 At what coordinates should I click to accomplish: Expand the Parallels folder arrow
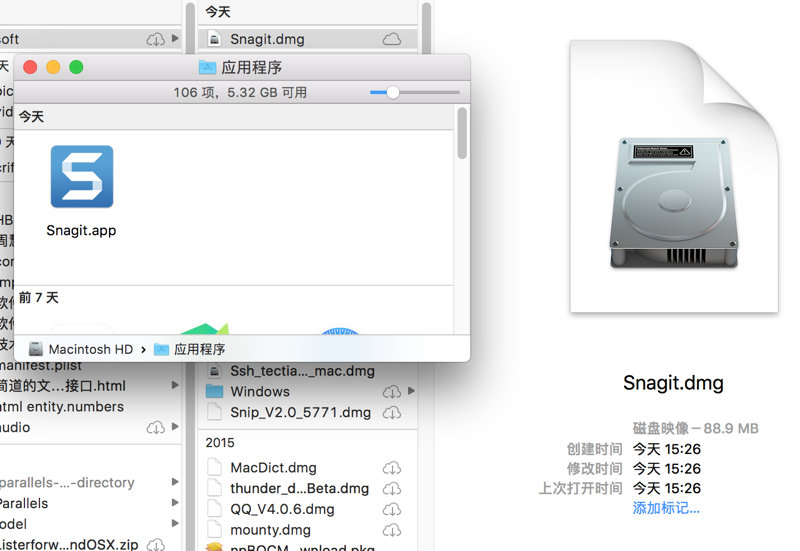(175, 503)
